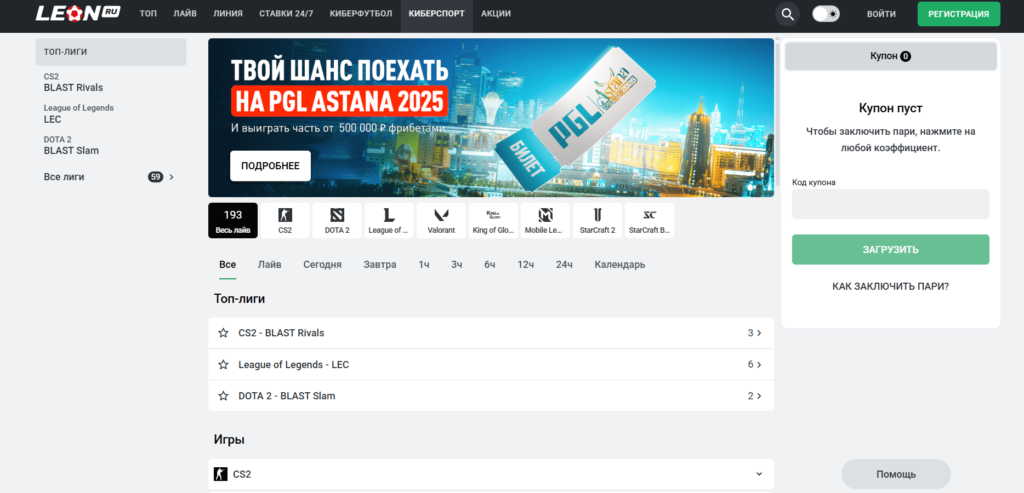Select the DOTA 2 game filter icon
This screenshot has height=493, width=1024.
click(337, 221)
